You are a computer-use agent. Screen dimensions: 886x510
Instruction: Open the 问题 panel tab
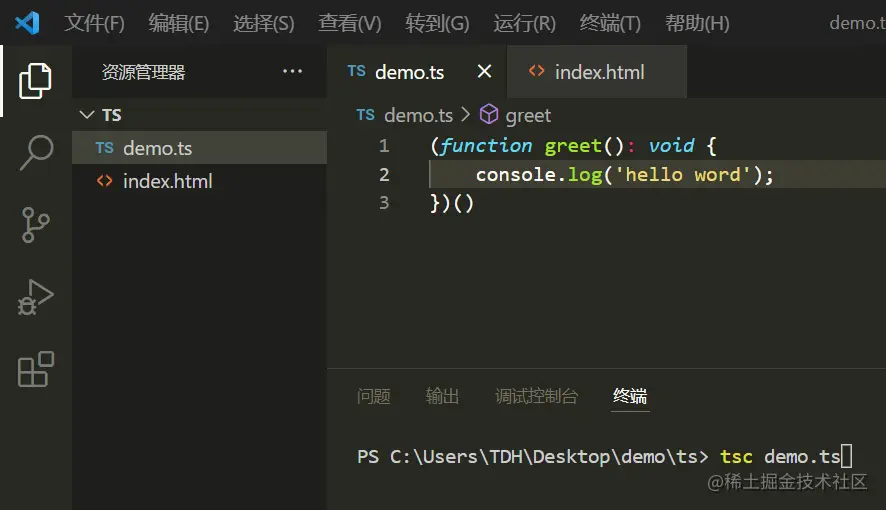pyautogui.click(x=373, y=396)
